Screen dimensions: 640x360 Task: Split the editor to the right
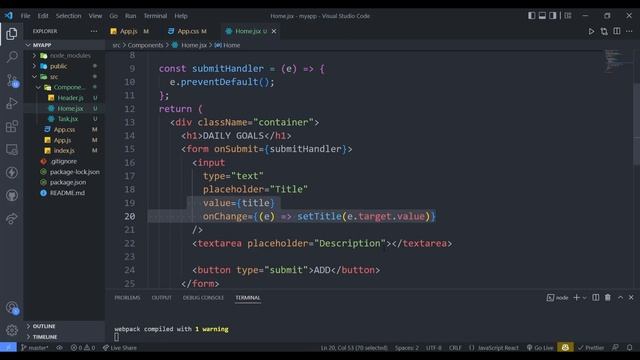[x=617, y=31]
